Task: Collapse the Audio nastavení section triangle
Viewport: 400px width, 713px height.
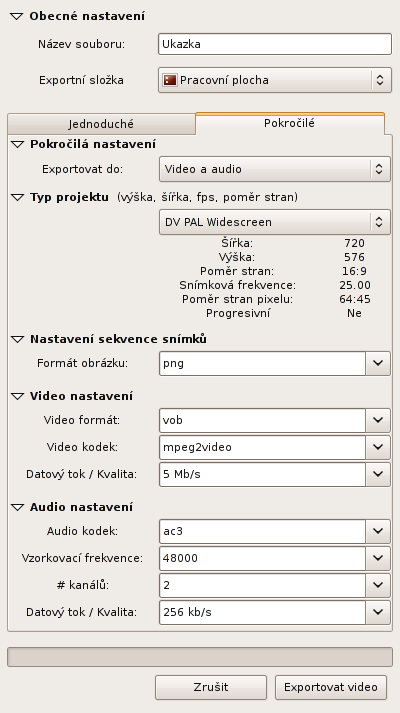Action: coord(17,507)
